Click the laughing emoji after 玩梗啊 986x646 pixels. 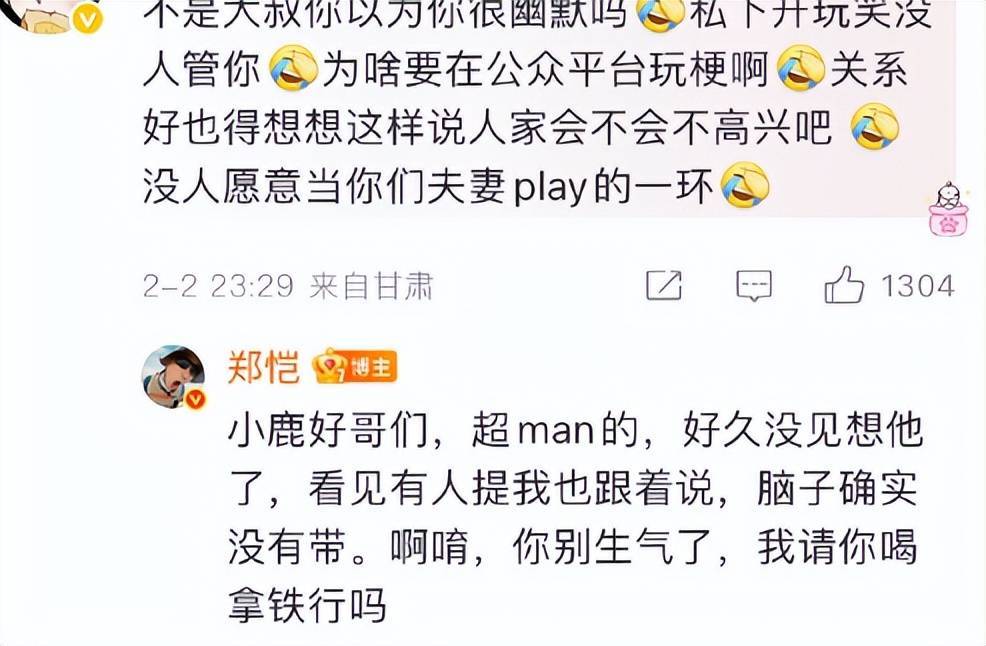tap(802, 68)
